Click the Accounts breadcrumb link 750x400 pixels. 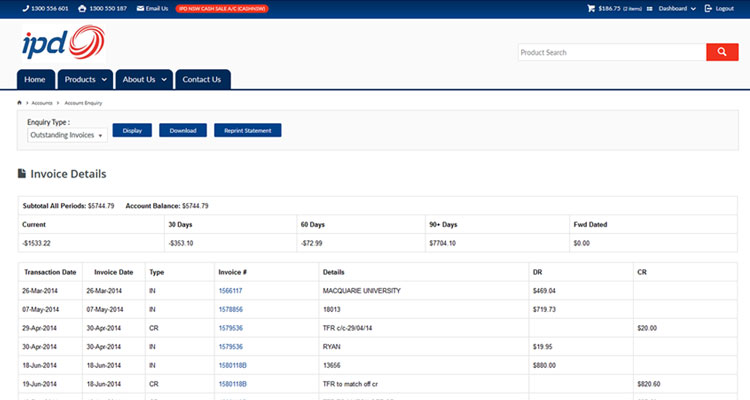click(x=42, y=103)
